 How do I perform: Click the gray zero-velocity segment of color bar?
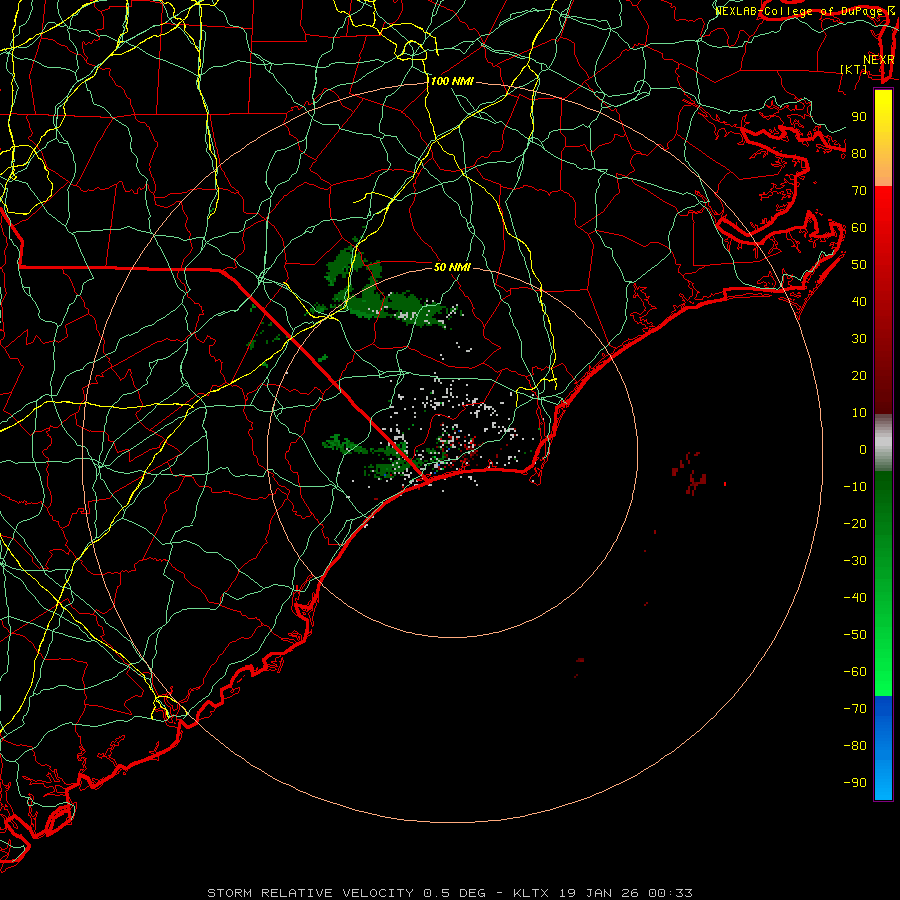click(x=883, y=443)
